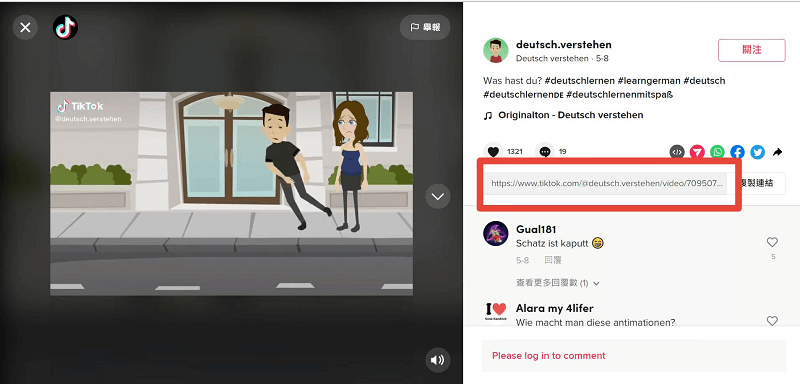
Task: Share video to Facebook
Action: click(x=737, y=151)
